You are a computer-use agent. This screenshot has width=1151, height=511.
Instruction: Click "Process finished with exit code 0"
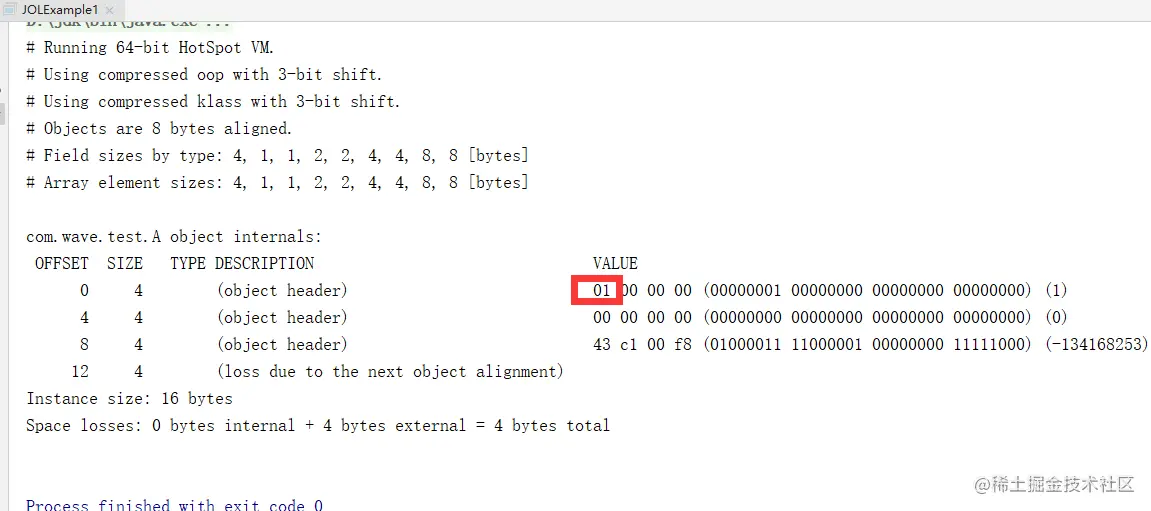click(x=174, y=505)
